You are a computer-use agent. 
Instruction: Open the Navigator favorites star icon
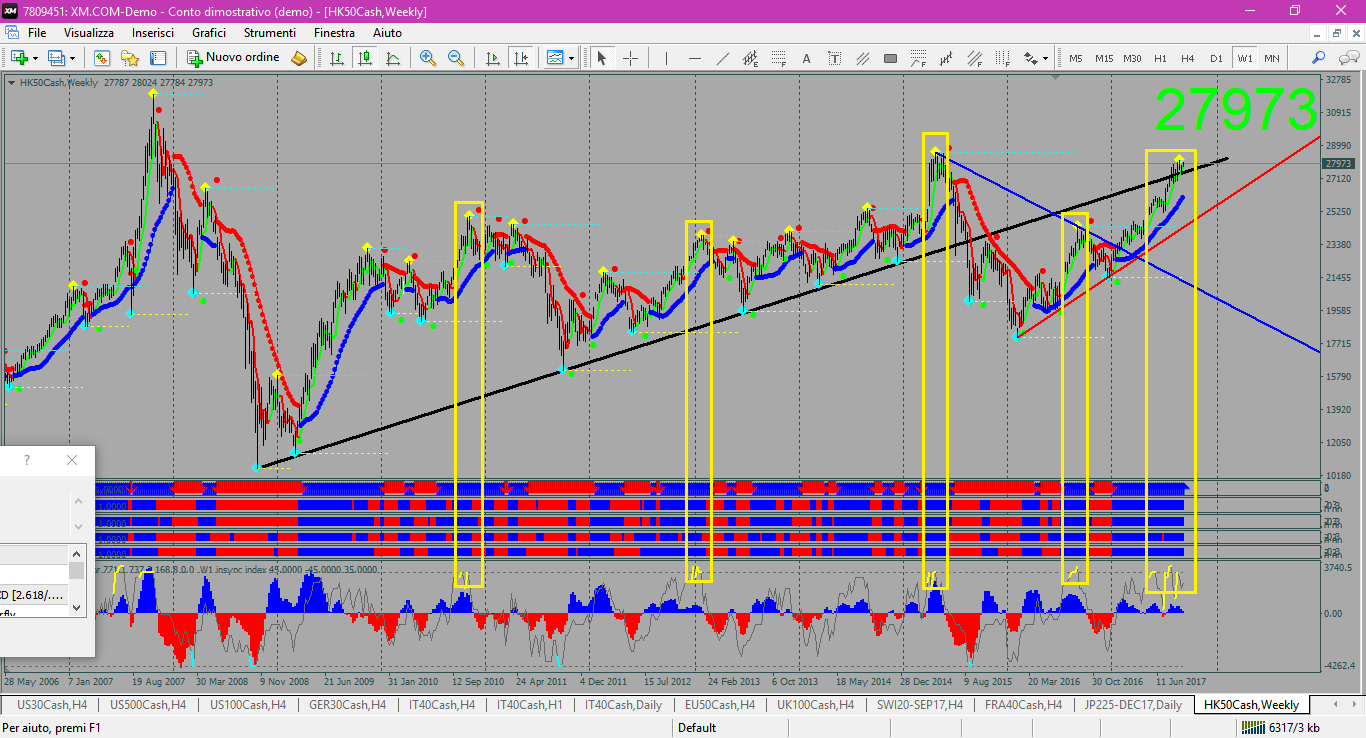(130, 58)
